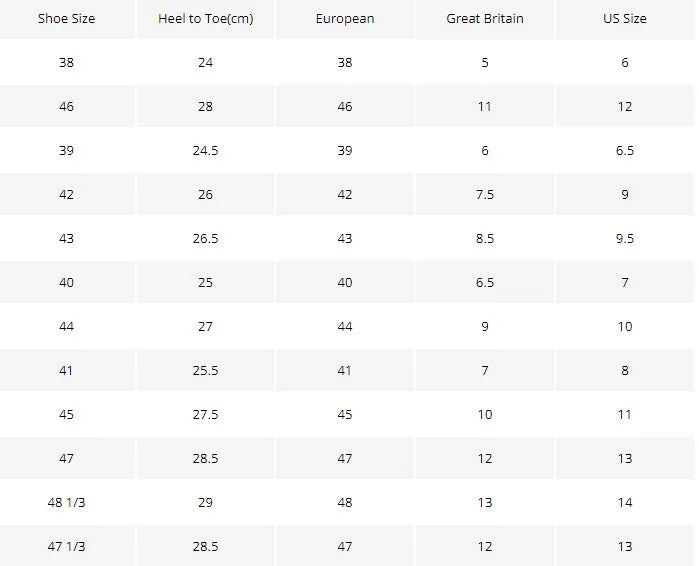This screenshot has width=699, height=566.
Task: Click the 27.5 heel to toe cell
Action: pyautogui.click(x=206, y=414)
